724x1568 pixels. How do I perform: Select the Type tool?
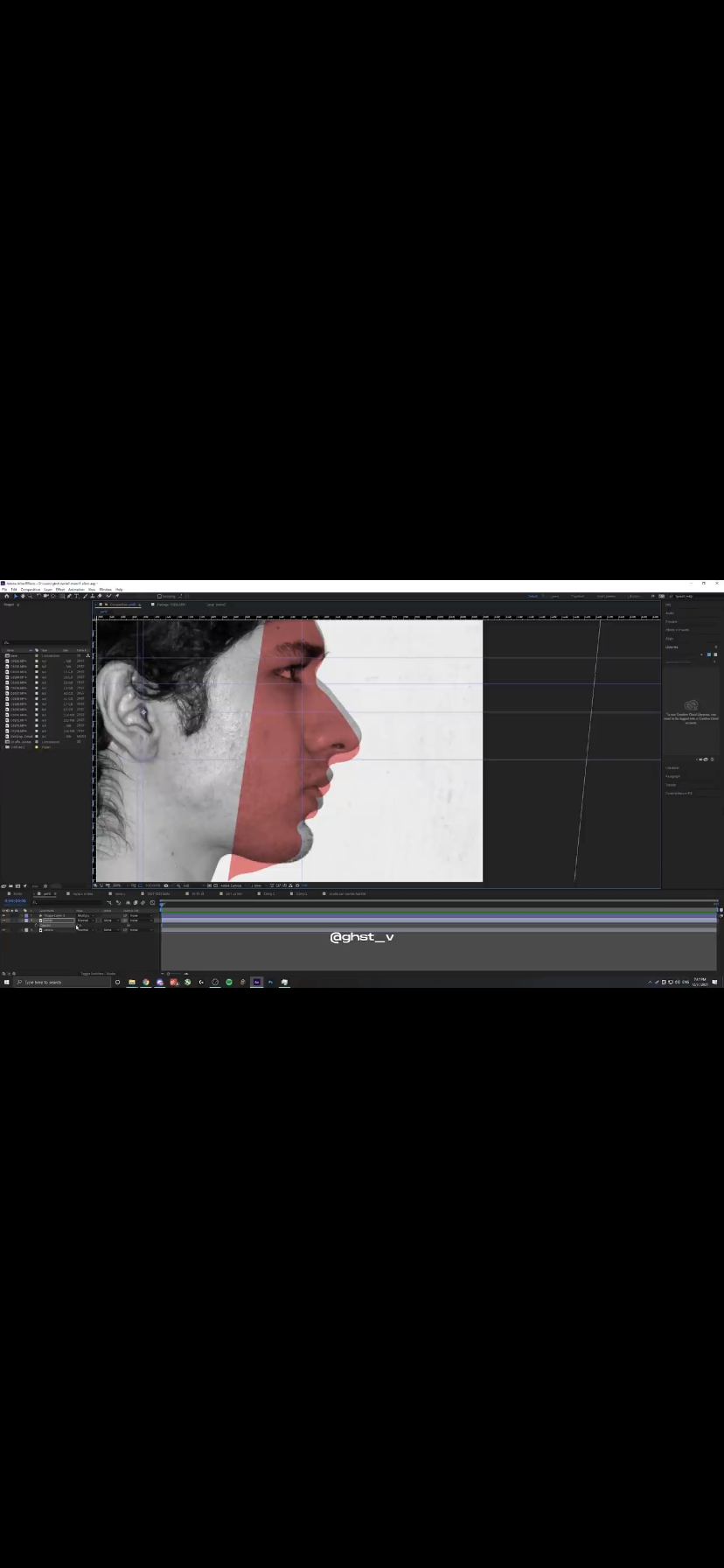pyautogui.click(x=76, y=596)
